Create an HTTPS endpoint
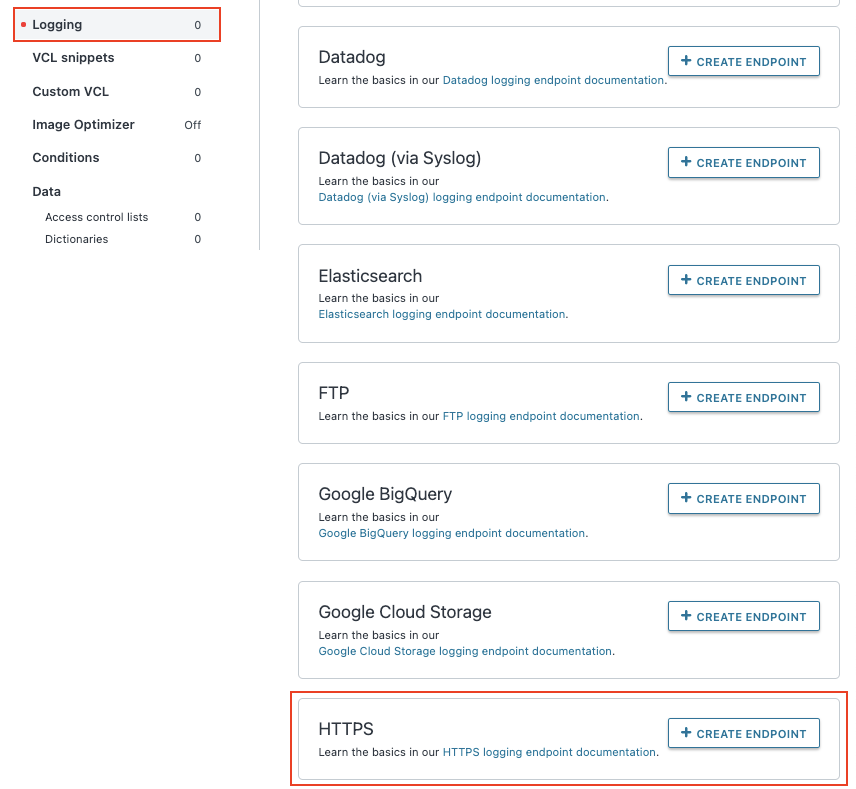 coord(743,733)
